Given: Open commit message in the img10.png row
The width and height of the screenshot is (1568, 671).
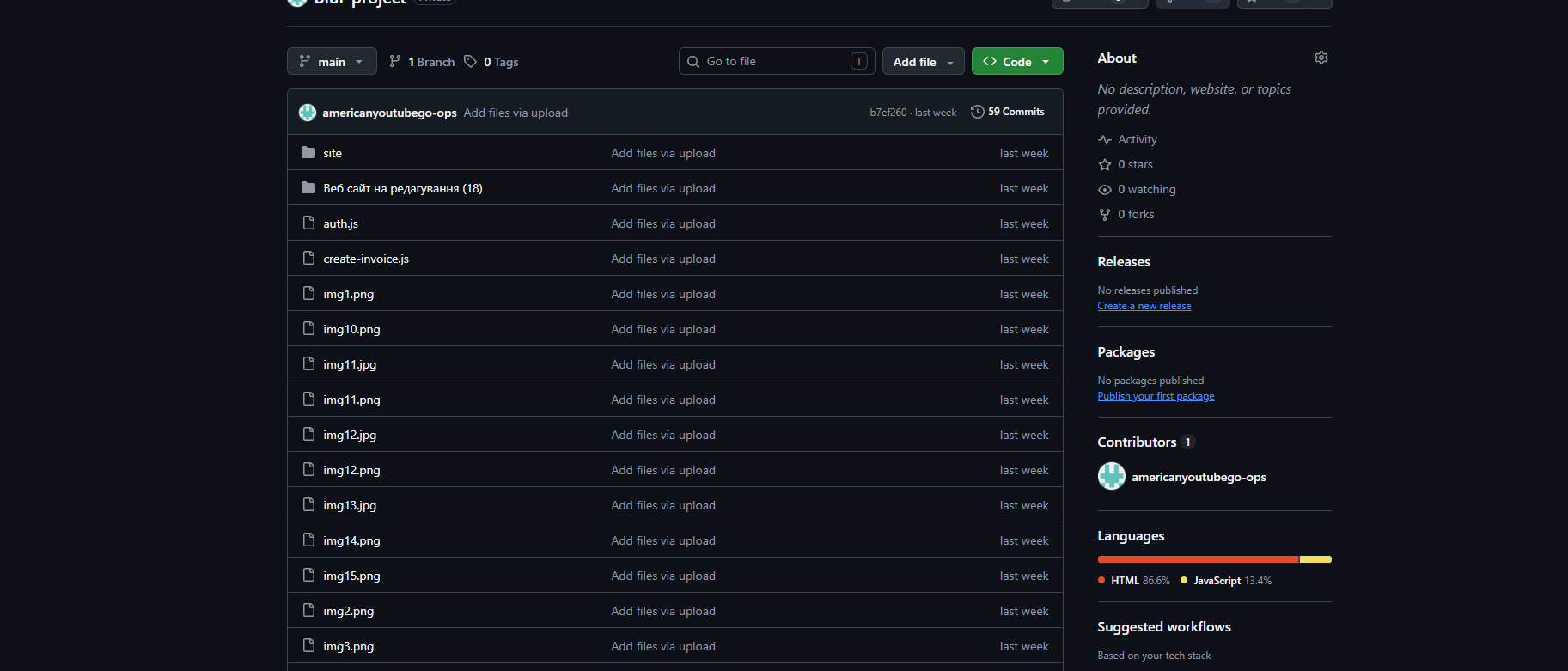Looking at the screenshot, I should (663, 329).
